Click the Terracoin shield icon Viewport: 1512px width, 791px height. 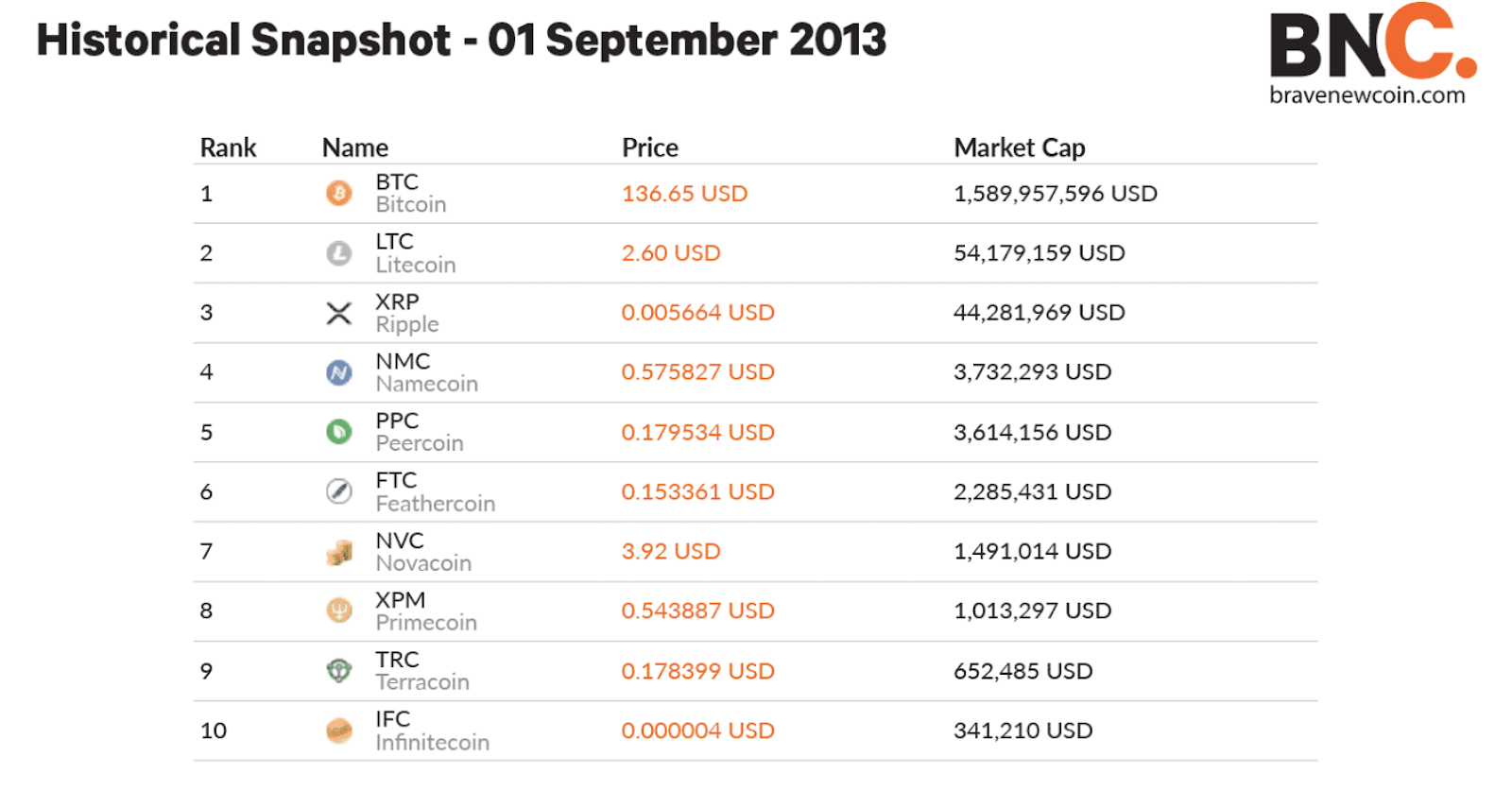[339, 671]
